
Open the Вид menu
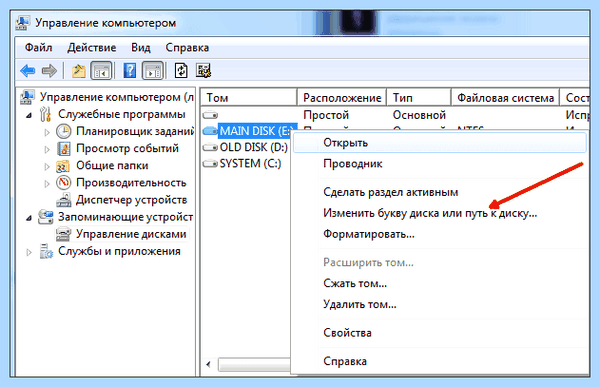[141, 48]
